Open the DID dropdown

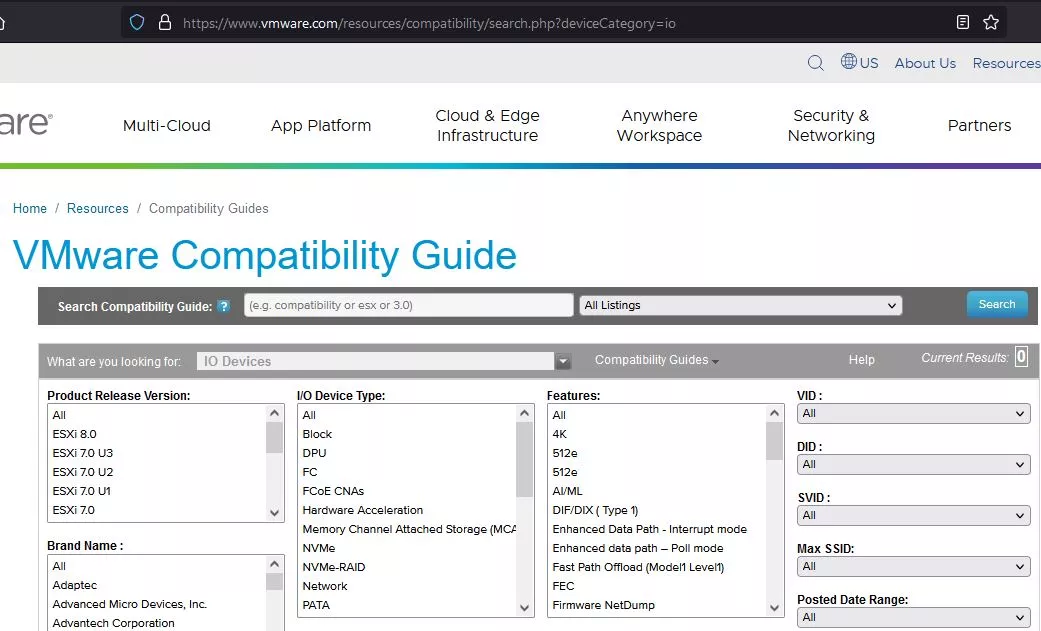coord(914,465)
